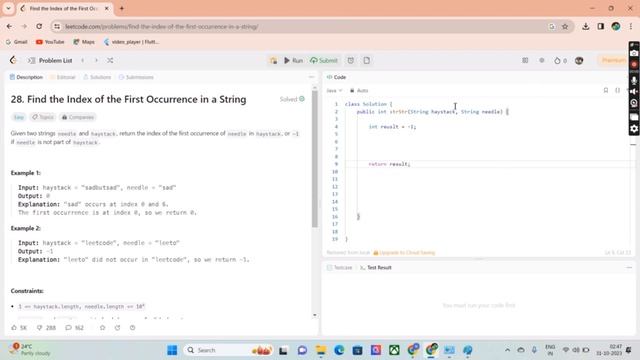
Task: Start the timer alarm clock icon
Action: [351, 60]
